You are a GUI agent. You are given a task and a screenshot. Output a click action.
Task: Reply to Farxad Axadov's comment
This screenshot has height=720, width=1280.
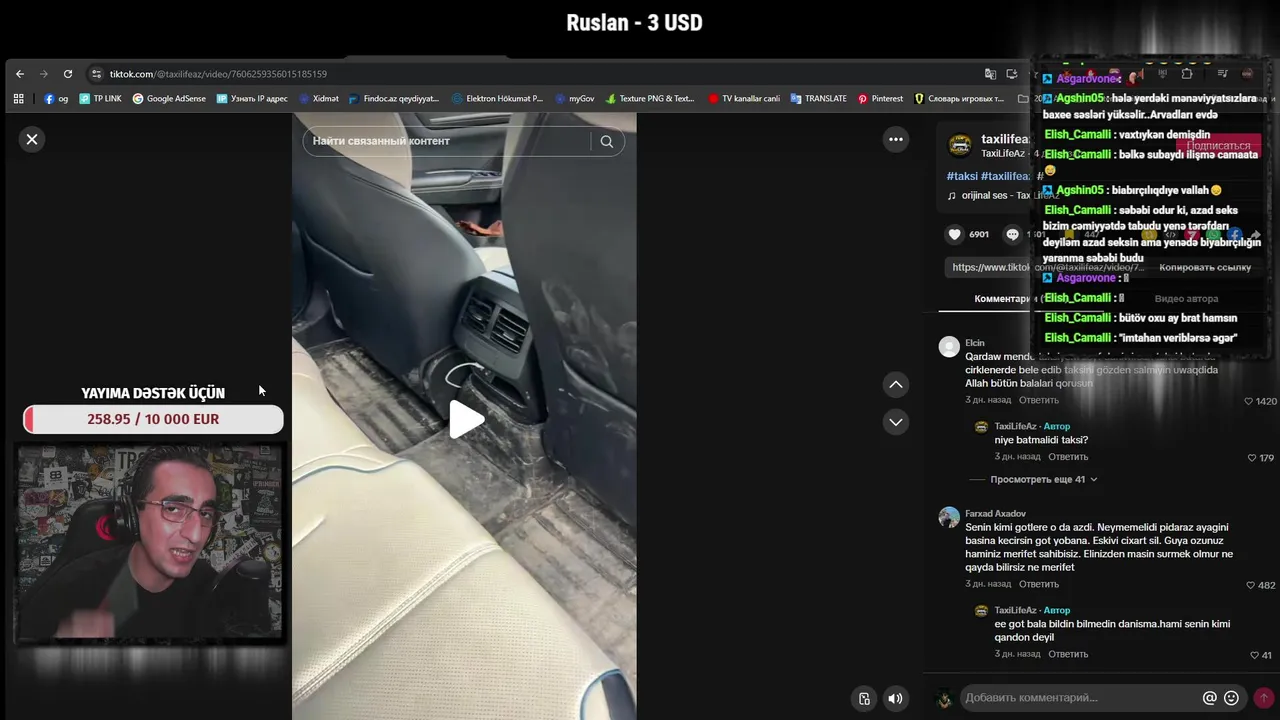pyautogui.click(x=1038, y=584)
